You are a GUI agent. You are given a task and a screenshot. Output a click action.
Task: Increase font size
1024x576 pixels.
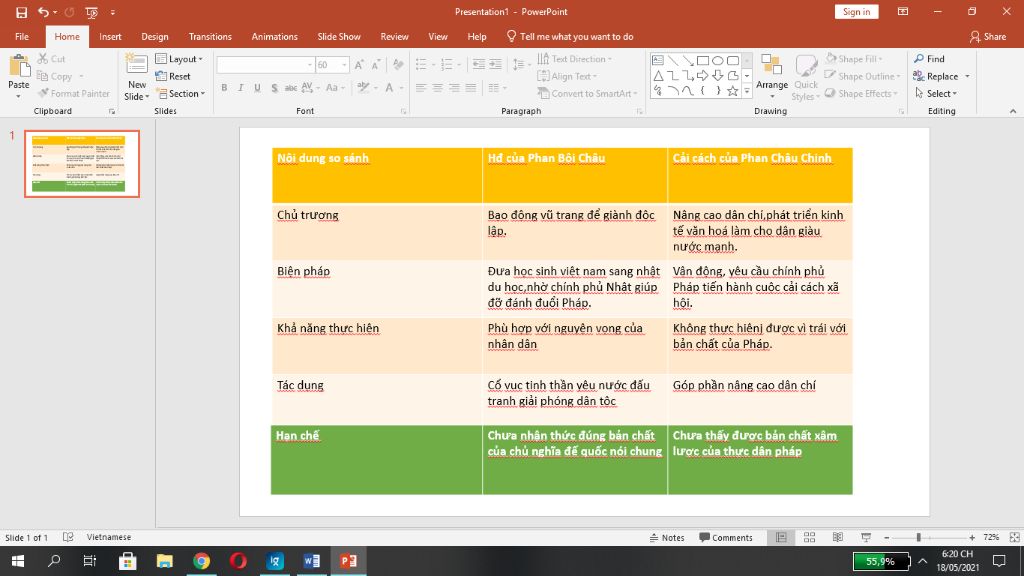pyautogui.click(x=359, y=65)
